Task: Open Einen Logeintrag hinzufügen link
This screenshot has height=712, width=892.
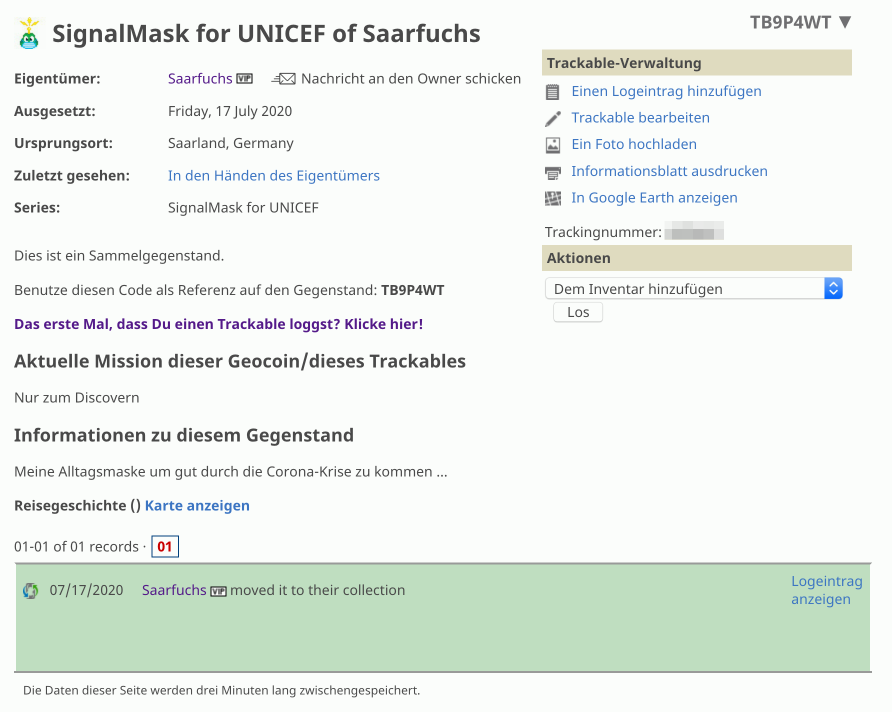Action: pos(666,92)
